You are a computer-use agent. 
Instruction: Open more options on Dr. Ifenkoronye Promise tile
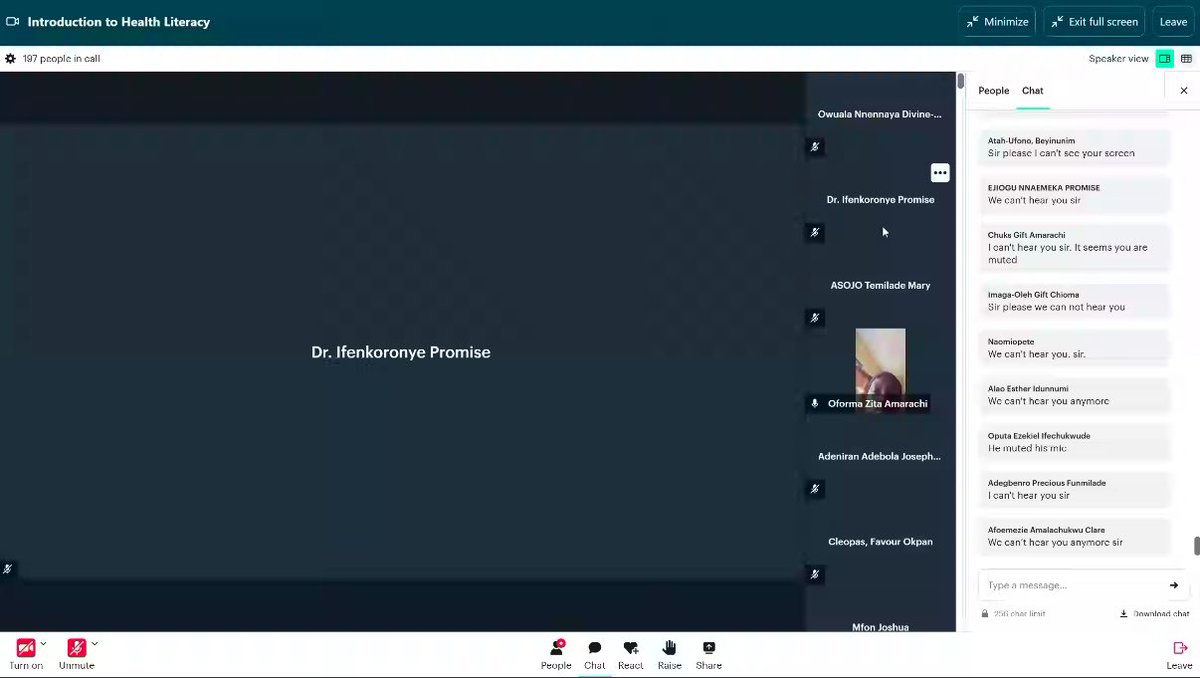pos(940,173)
